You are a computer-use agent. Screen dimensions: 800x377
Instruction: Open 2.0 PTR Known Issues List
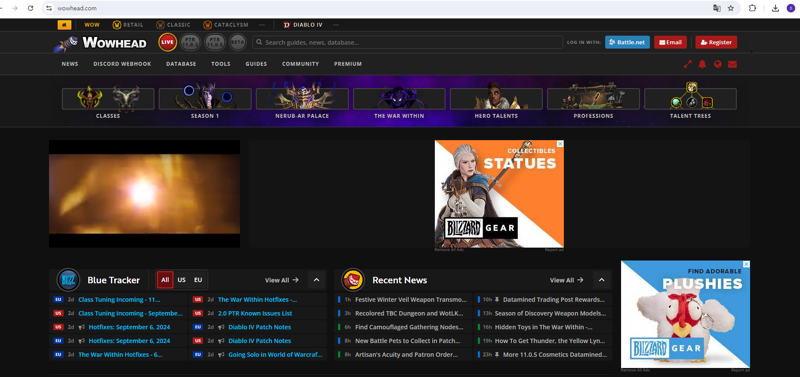pos(255,313)
